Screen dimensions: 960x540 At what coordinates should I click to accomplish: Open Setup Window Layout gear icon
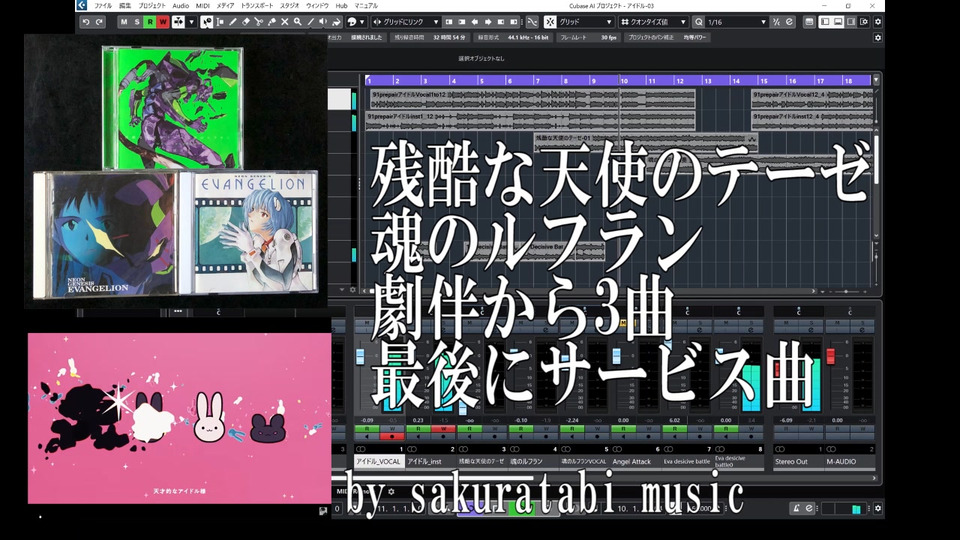(x=864, y=22)
